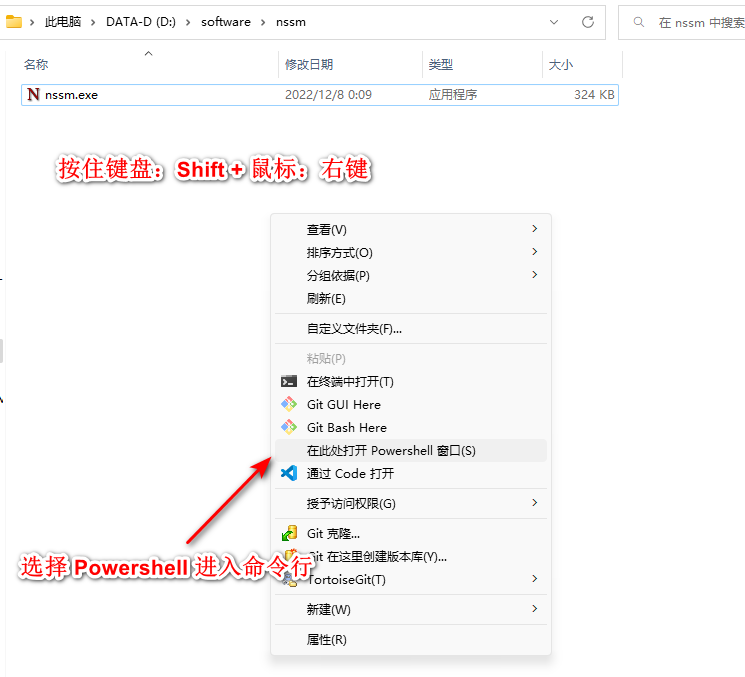Click the software breadcrumb in path
This screenshot has height=677, width=745.
point(225,21)
